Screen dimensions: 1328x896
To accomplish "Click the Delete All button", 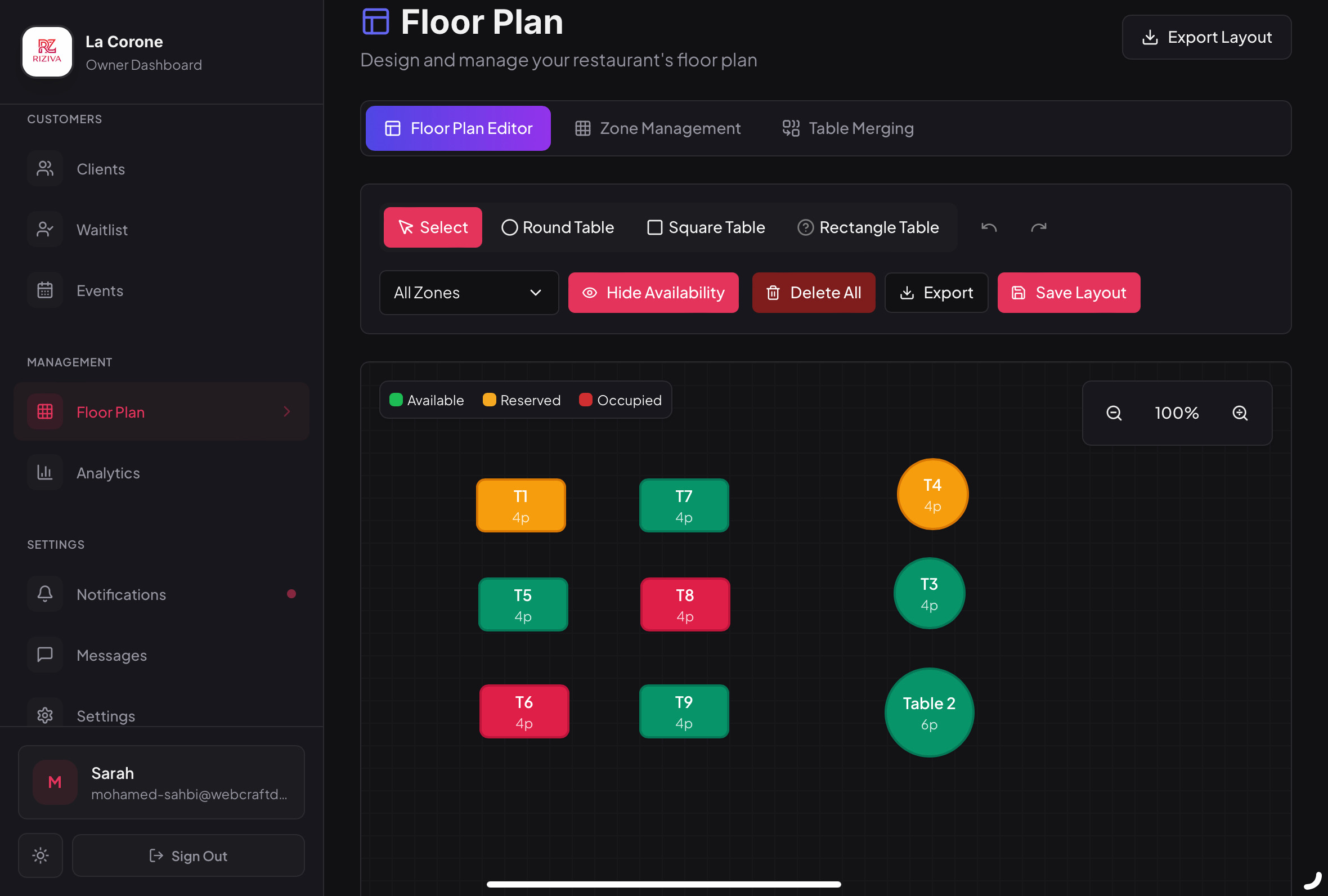I will coord(813,292).
